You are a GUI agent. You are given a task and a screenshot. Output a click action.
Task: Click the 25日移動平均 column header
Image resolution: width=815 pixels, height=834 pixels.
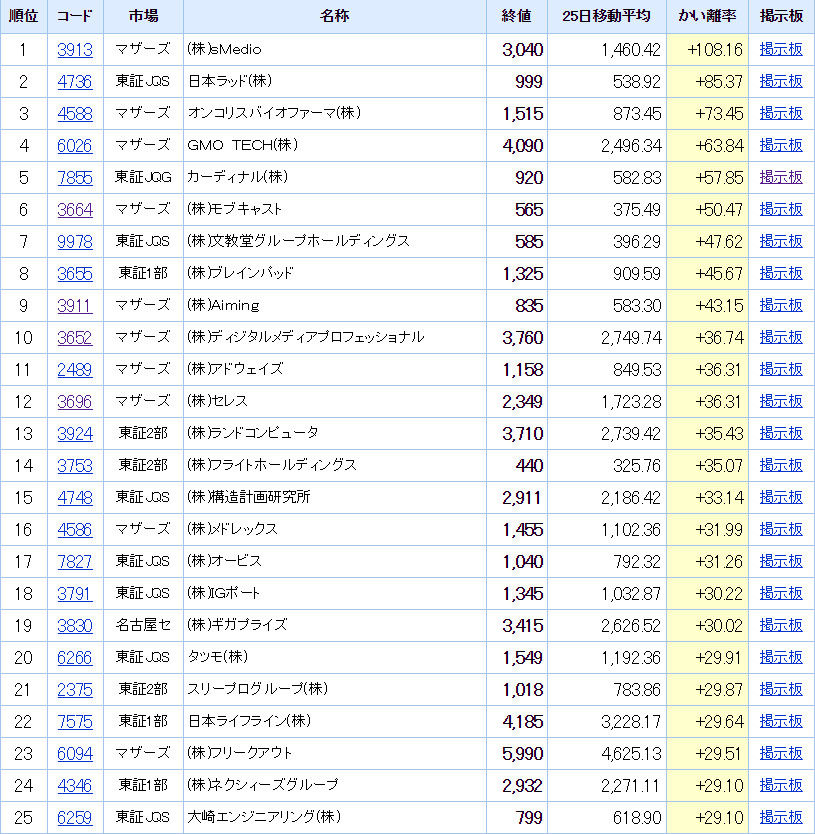click(606, 16)
